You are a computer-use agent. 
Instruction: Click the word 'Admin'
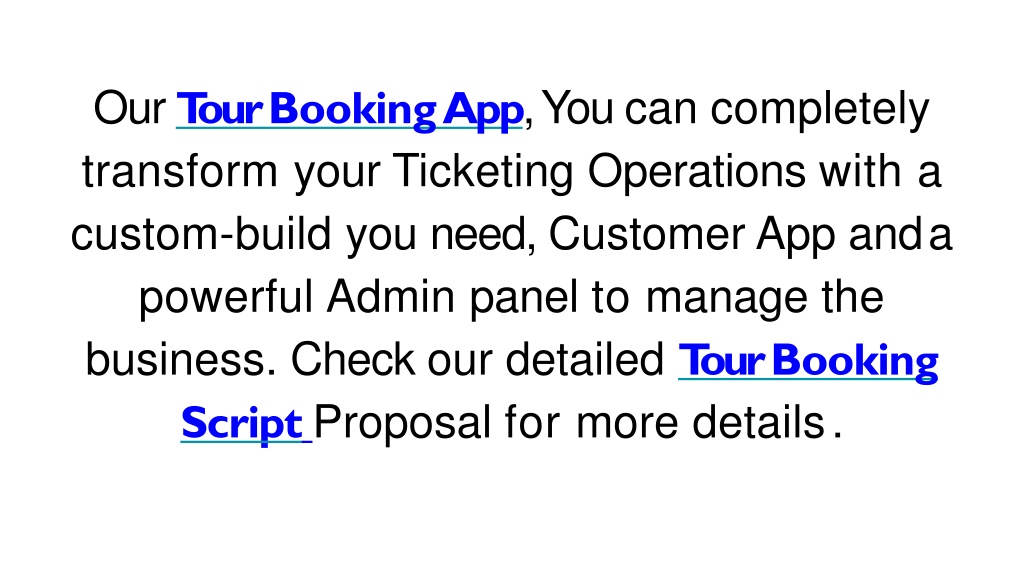pos(391,296)
